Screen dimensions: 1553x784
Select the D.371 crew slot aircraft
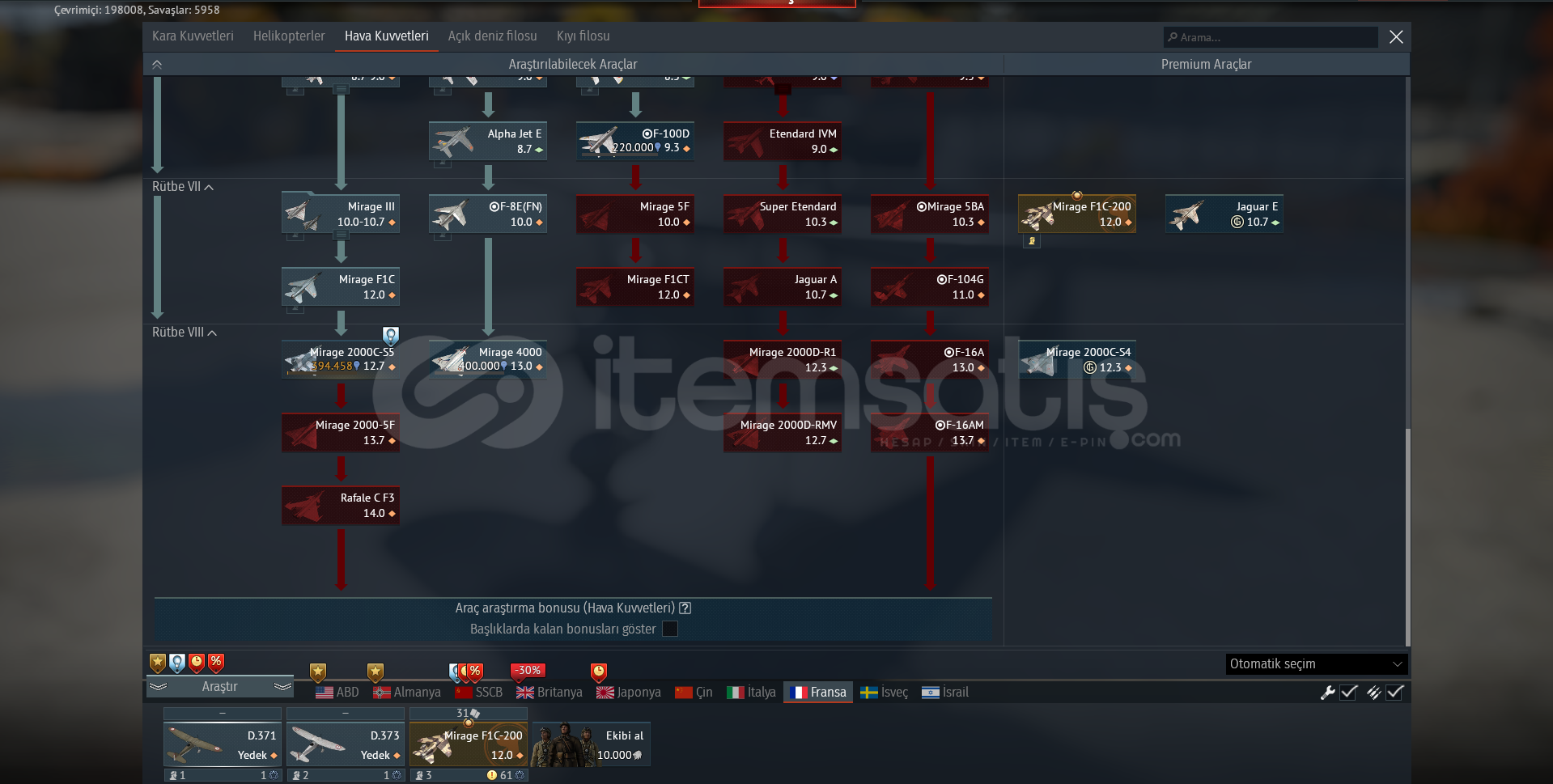point(223,745)
